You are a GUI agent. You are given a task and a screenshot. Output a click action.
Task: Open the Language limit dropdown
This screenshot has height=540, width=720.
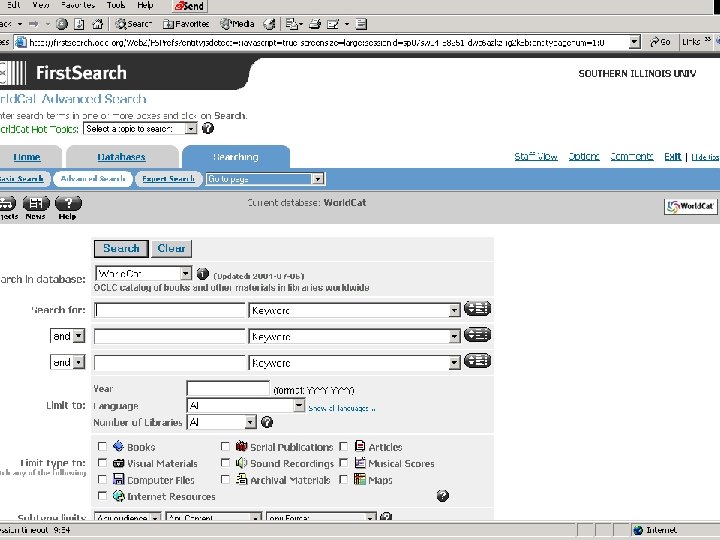[245, 405]
